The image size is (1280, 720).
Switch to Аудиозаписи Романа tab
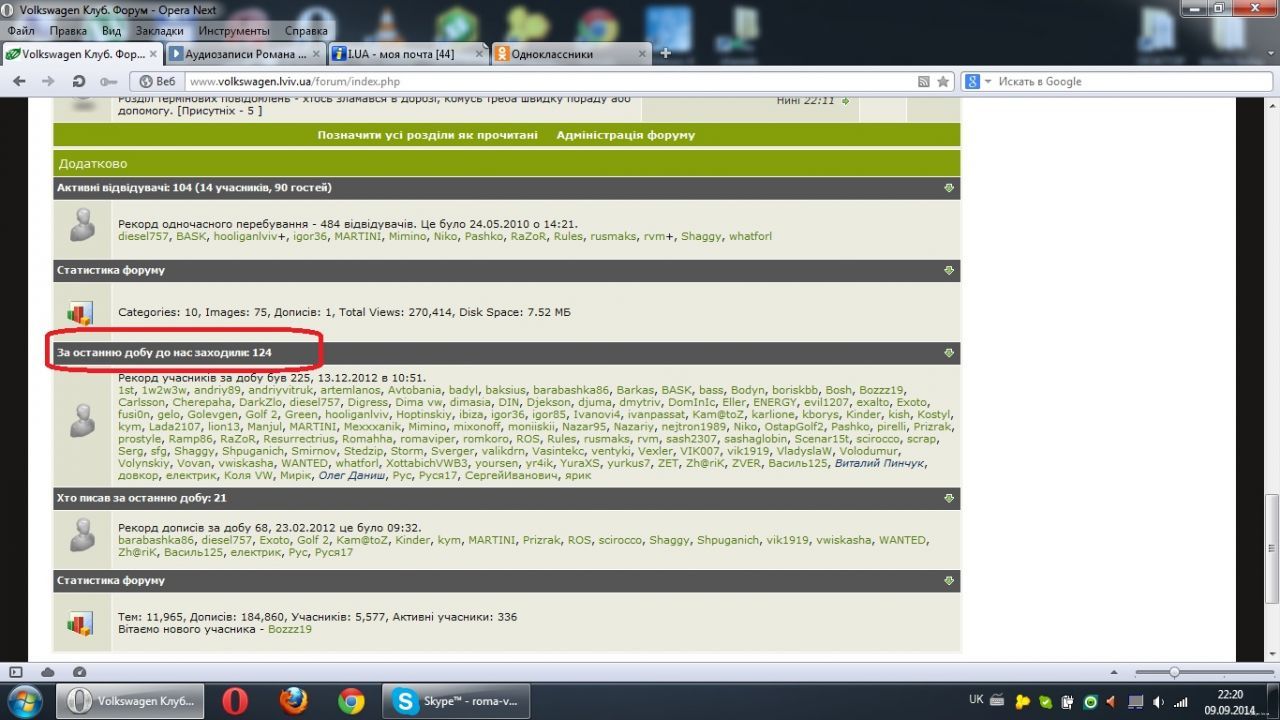click(x=244, y=54)
